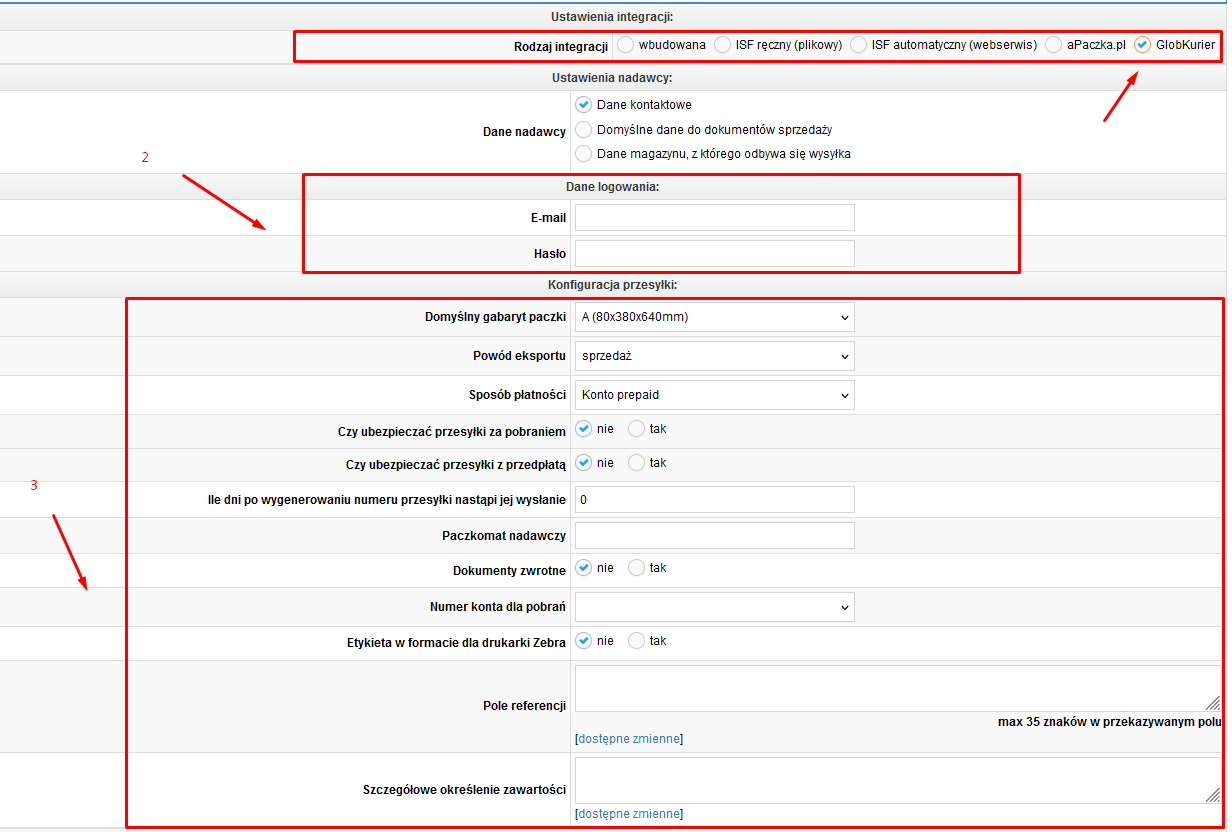Click the days-until-shipment field showing 0
Viewport: 1232px width, 832px height.
coord(715,500)
